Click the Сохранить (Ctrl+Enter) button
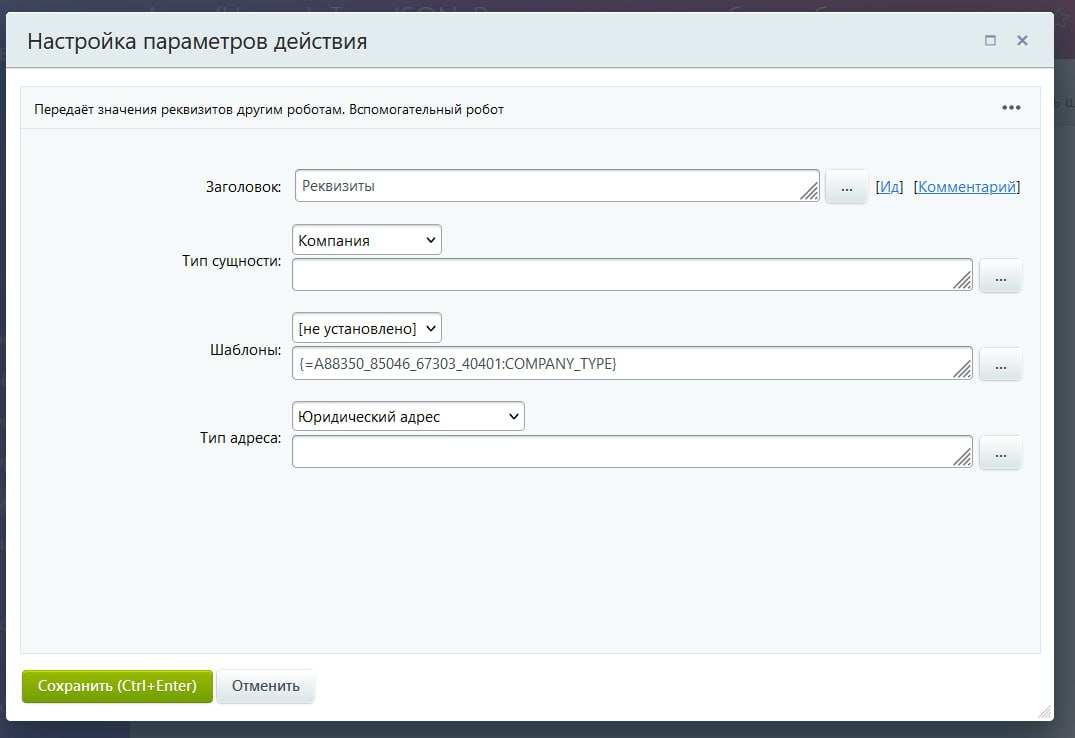The image size is (1075, 738). point(117,686)
